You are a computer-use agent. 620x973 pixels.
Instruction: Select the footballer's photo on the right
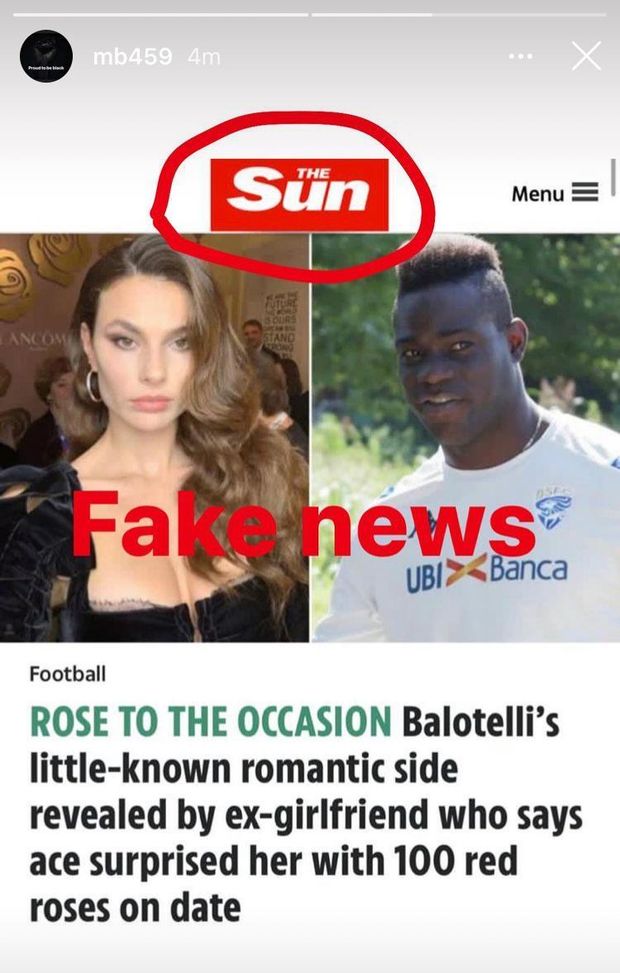click(465, 437)
